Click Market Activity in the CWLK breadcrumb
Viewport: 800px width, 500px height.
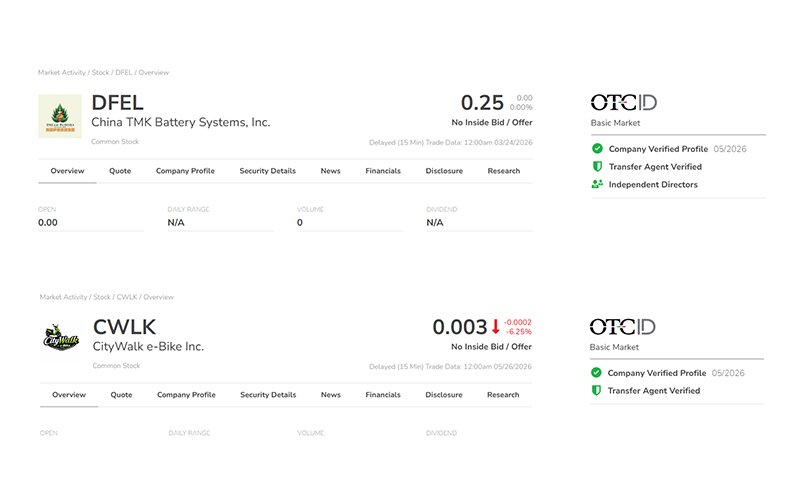click(64, 297)
